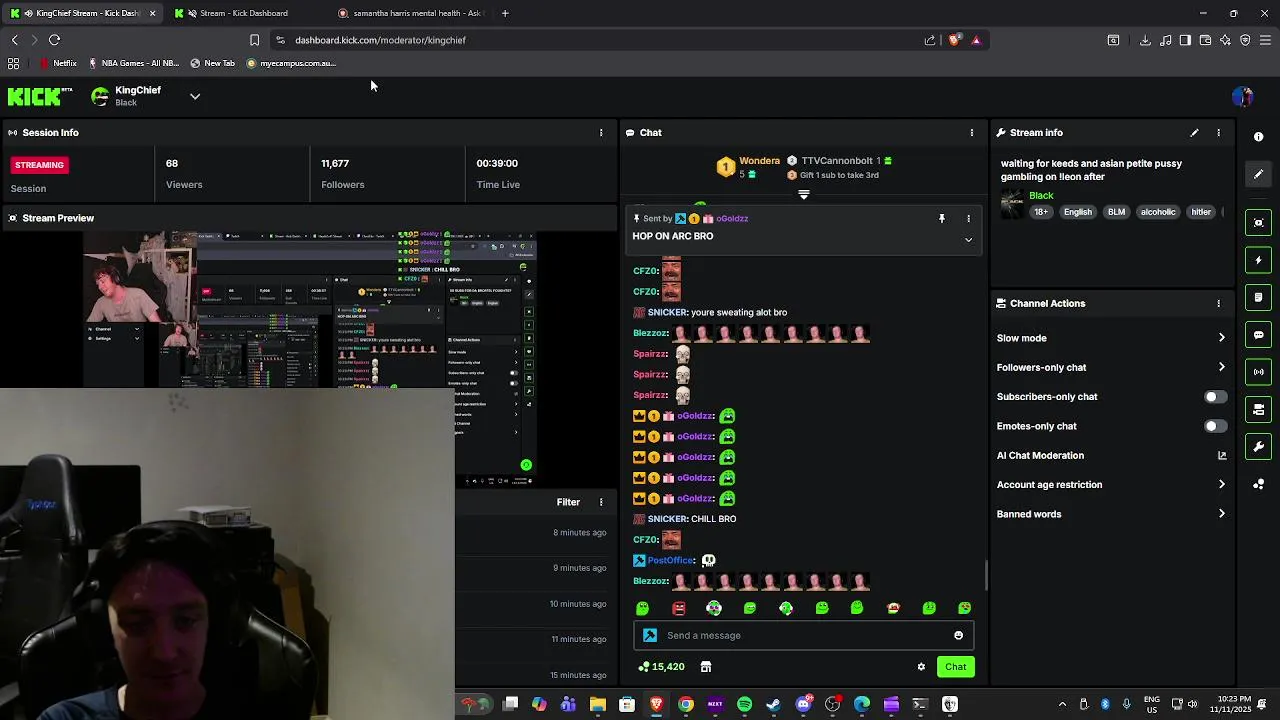Collapse the chat leaderboard arrow
This screenshot has height=720, width=1280.
point(803,195)
